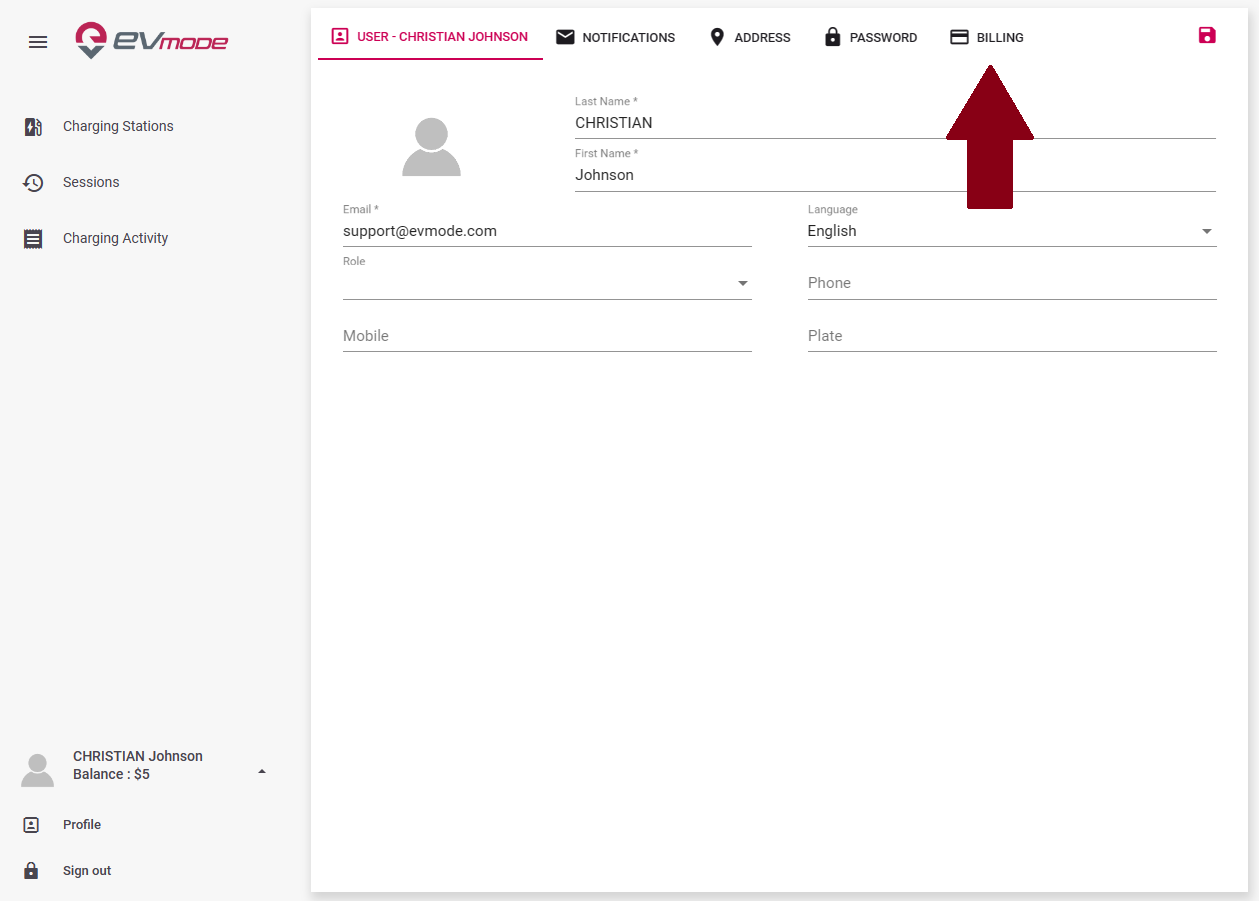Click the CHRISTIAN Johnson sidebar name
Viewport: 1259px width, 901px height.
click(x=138, y=757)
